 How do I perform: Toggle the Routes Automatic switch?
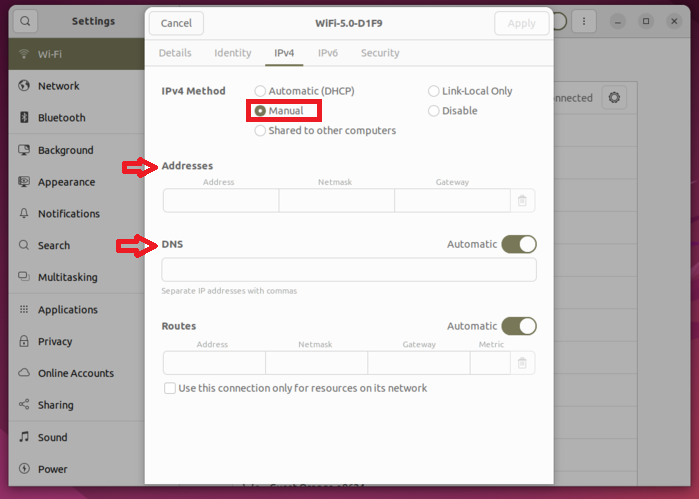pos(519,326)
